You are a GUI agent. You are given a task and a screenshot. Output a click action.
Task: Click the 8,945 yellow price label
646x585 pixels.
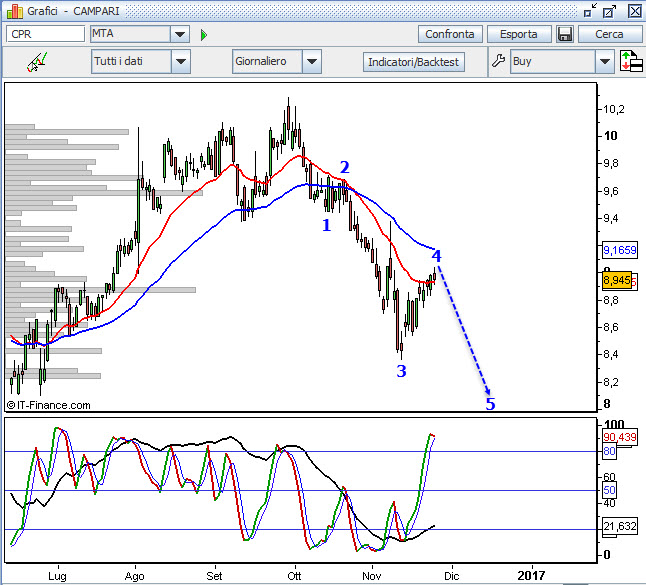617,281
